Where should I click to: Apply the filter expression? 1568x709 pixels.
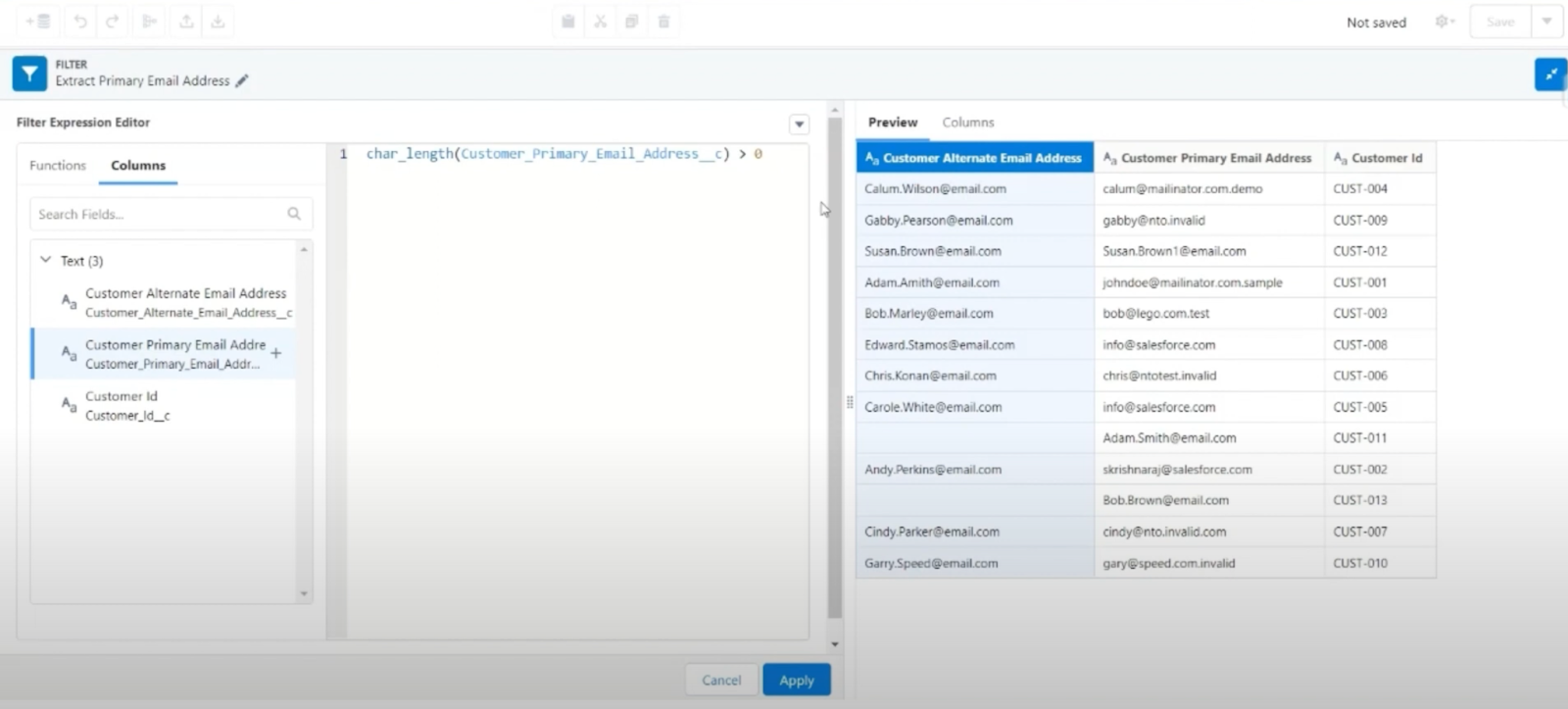797,680
